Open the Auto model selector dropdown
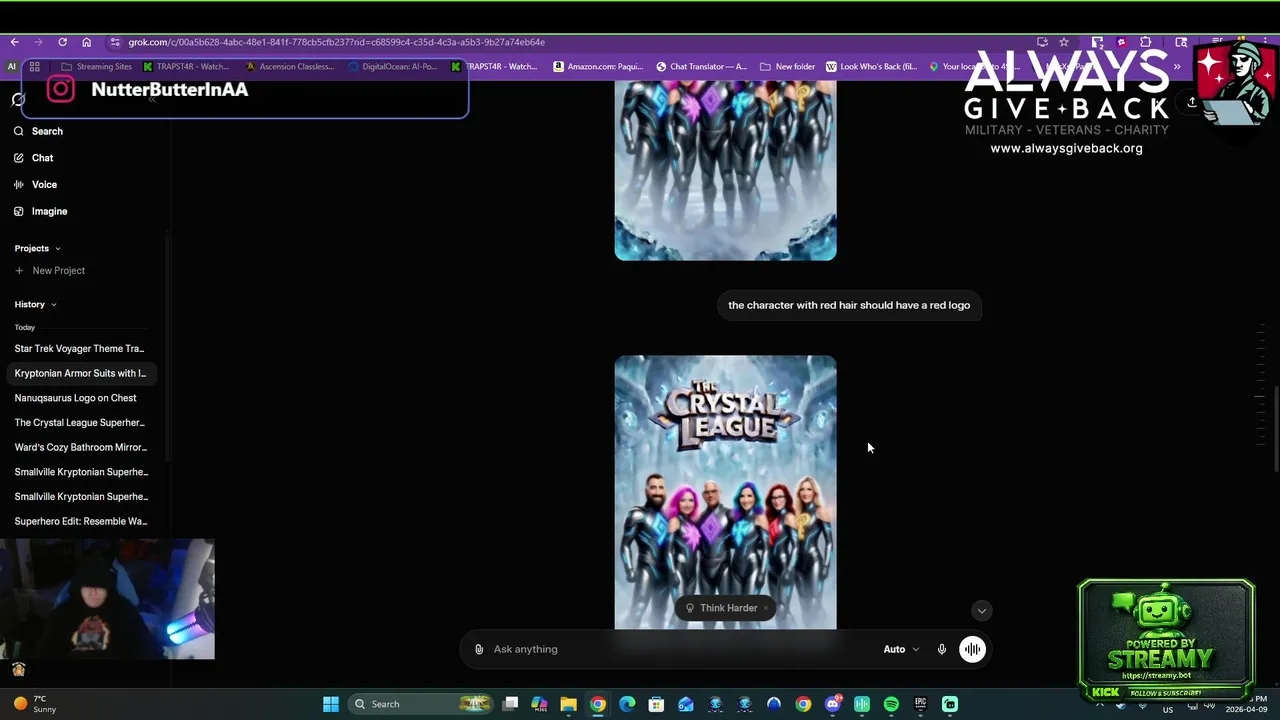The width and height of the screenshot is (1280, 720). coord(901,649)
